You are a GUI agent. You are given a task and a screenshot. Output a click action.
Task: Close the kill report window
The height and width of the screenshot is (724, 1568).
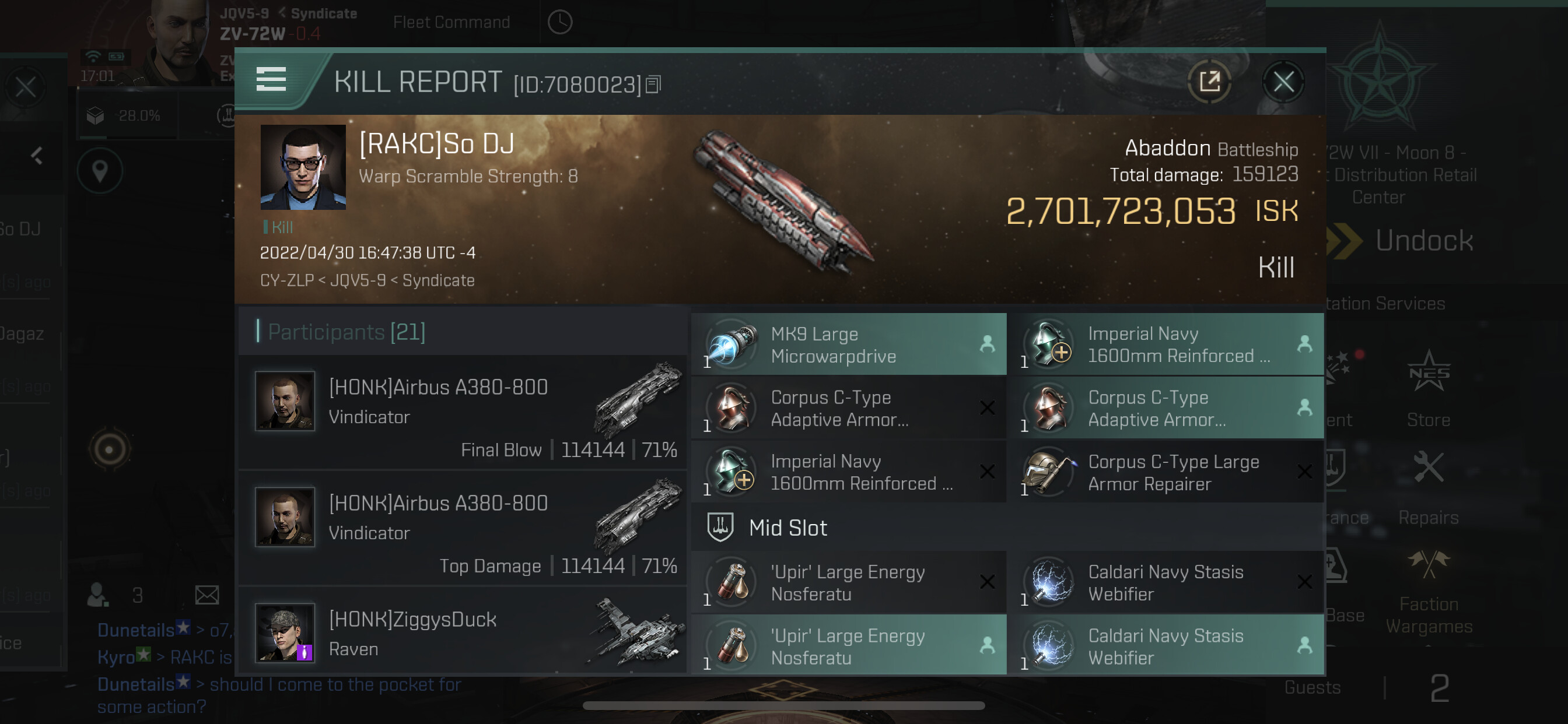pyautogui.click(x=1283, y=82)
